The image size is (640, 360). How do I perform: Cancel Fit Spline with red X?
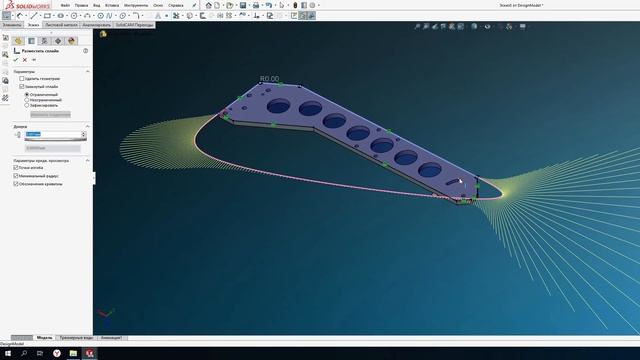(25, 60)
